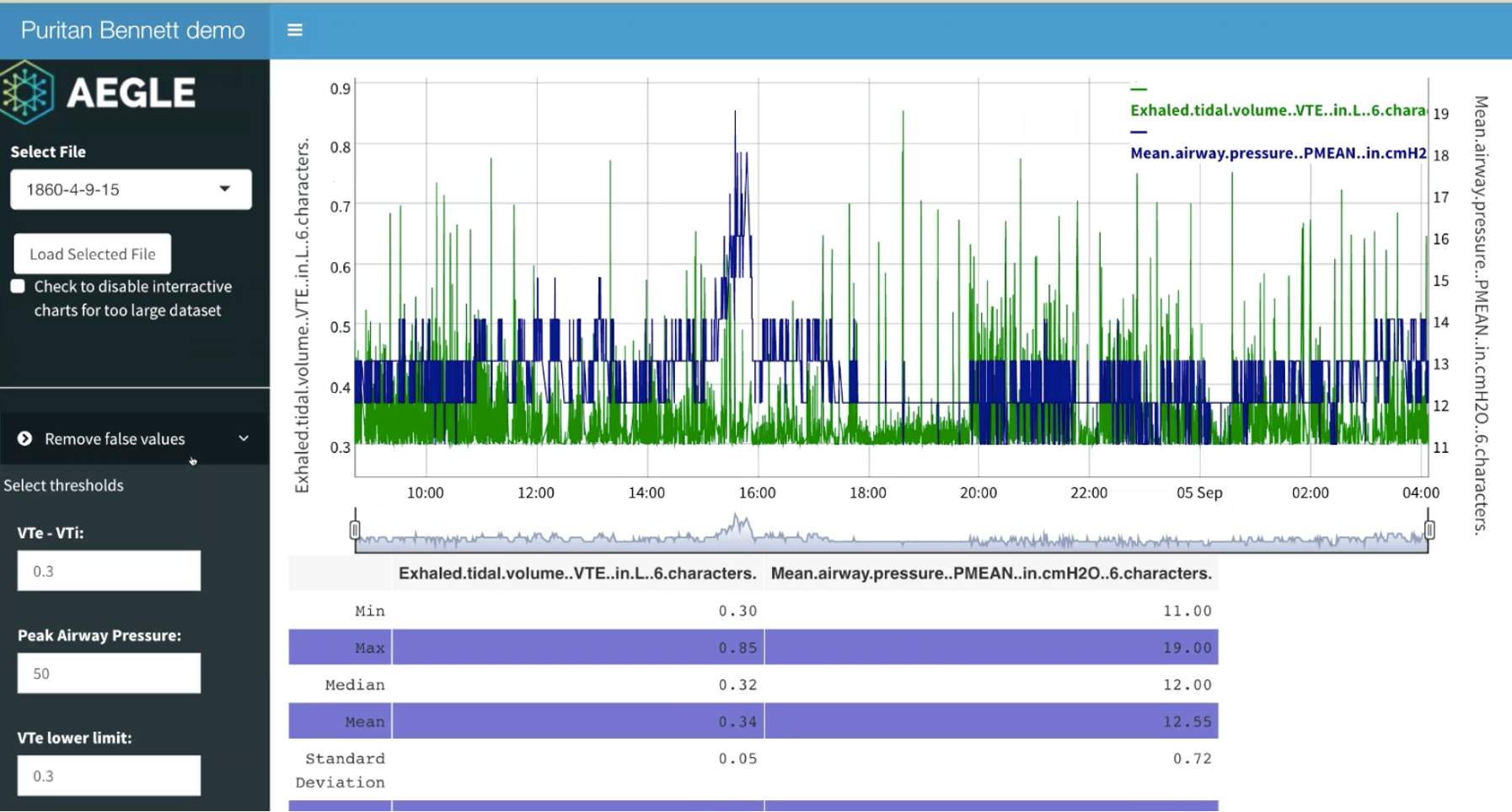Image resolution: width=1512 pixels, height=812 pixels.
Task: Toggle the sidebar hamburger menu icon
Action: point(294,30)
